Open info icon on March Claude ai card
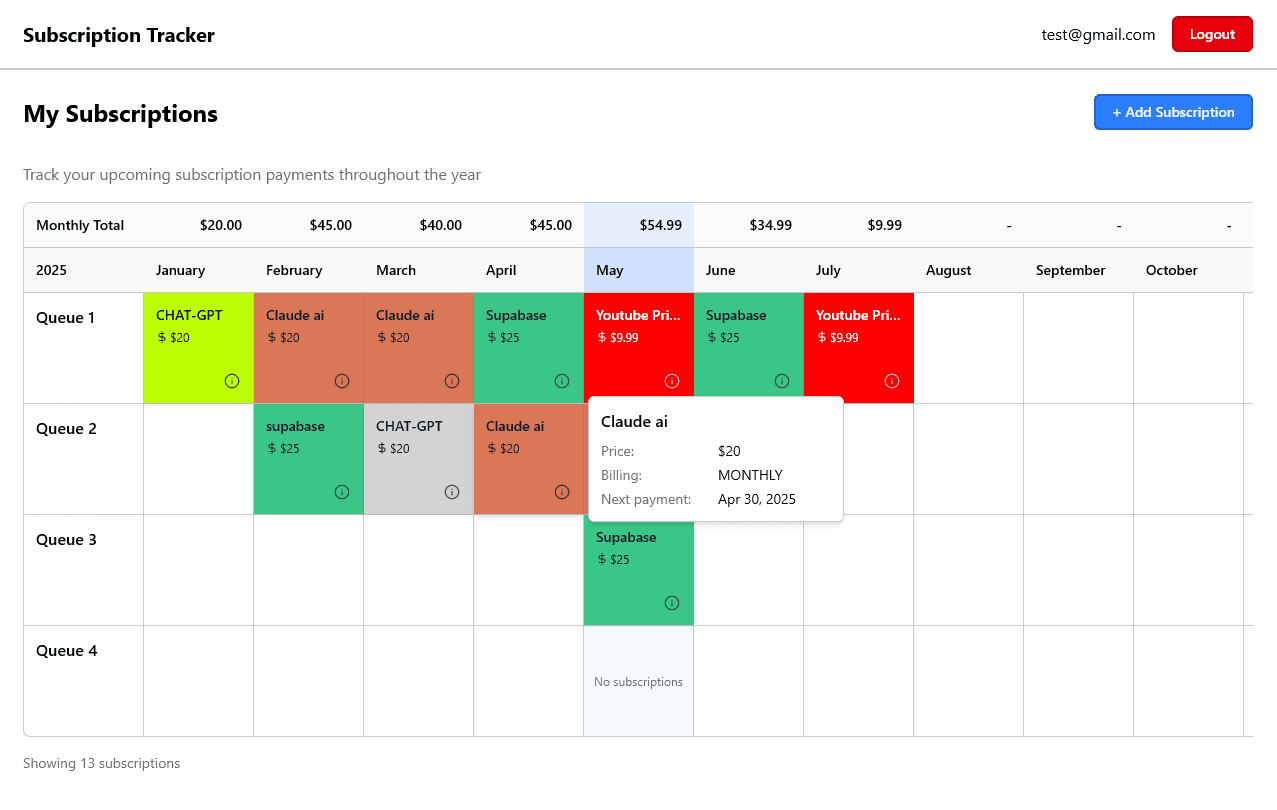 [x=452, y=381]
